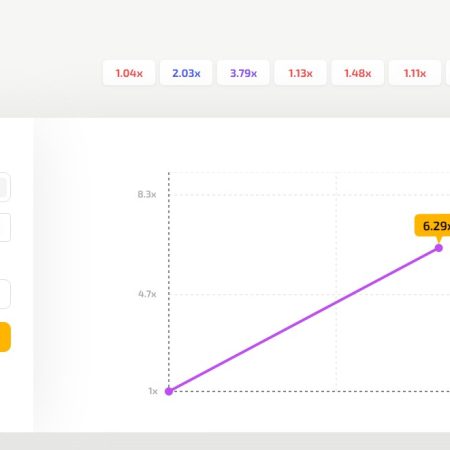Click the 8.3x axis label

147,194
